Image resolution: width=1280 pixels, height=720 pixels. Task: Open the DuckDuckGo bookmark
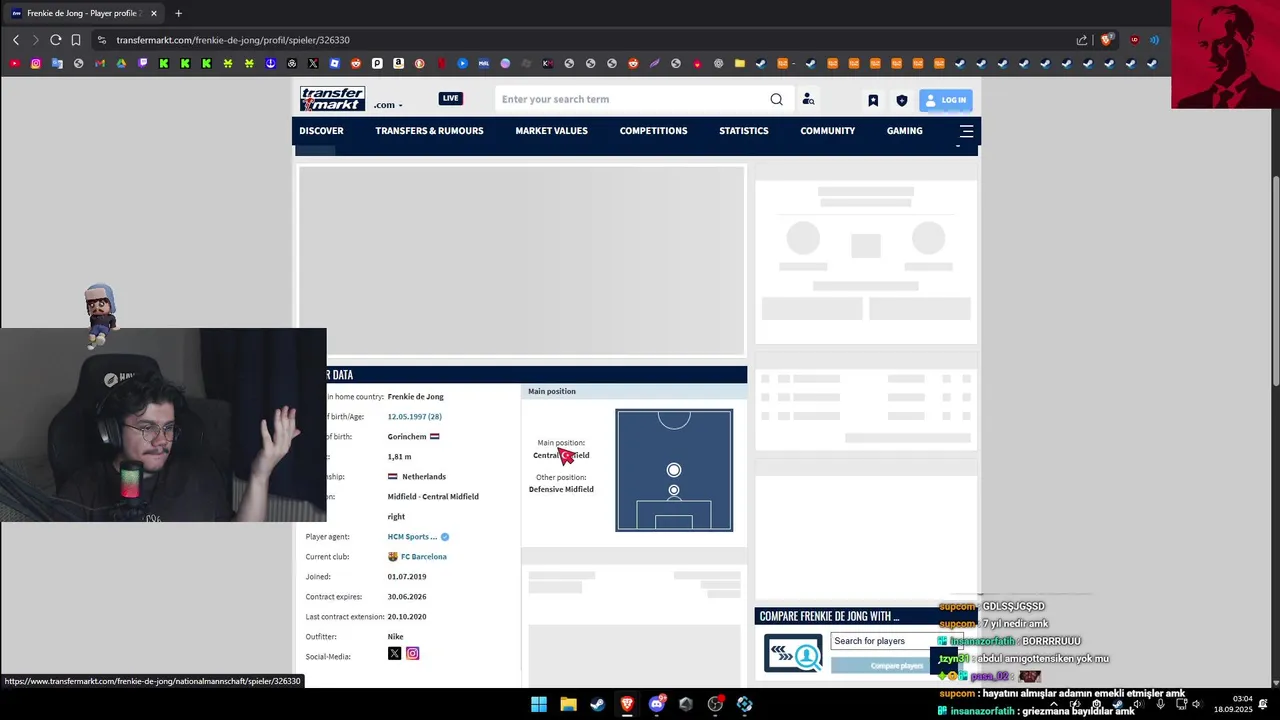tap(420, 63)
